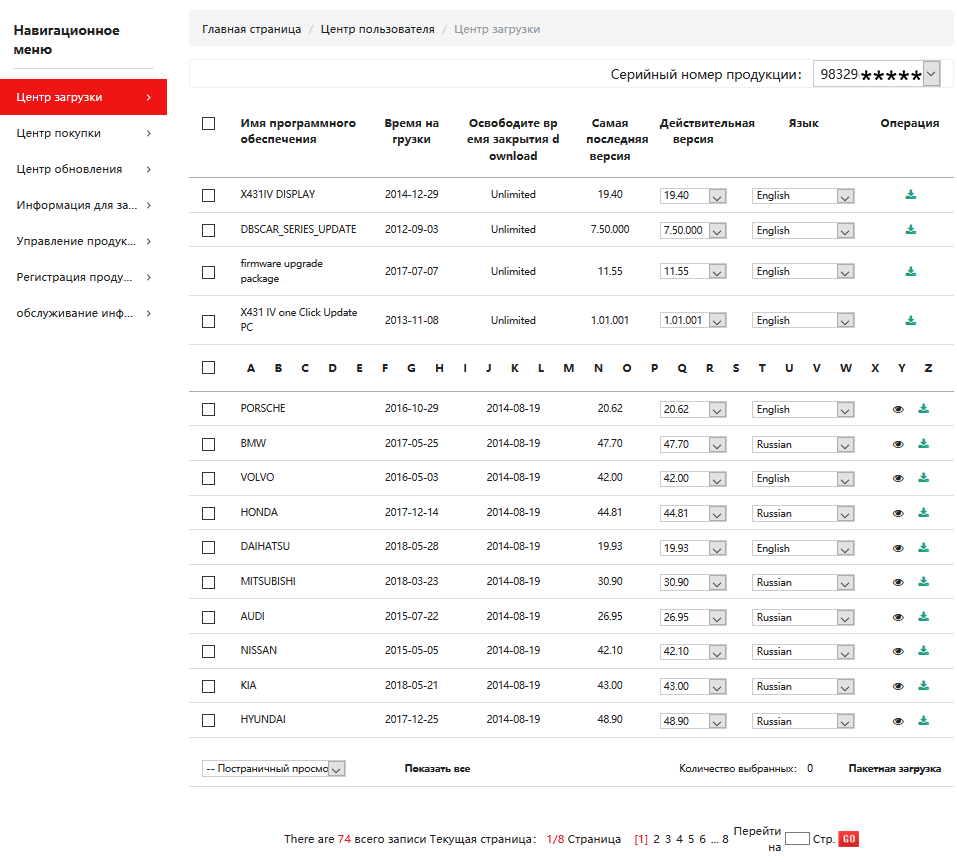The height and width of the screenshot is (862, 957).
Task: Download HONDA software
Action: tap(923, 513)
